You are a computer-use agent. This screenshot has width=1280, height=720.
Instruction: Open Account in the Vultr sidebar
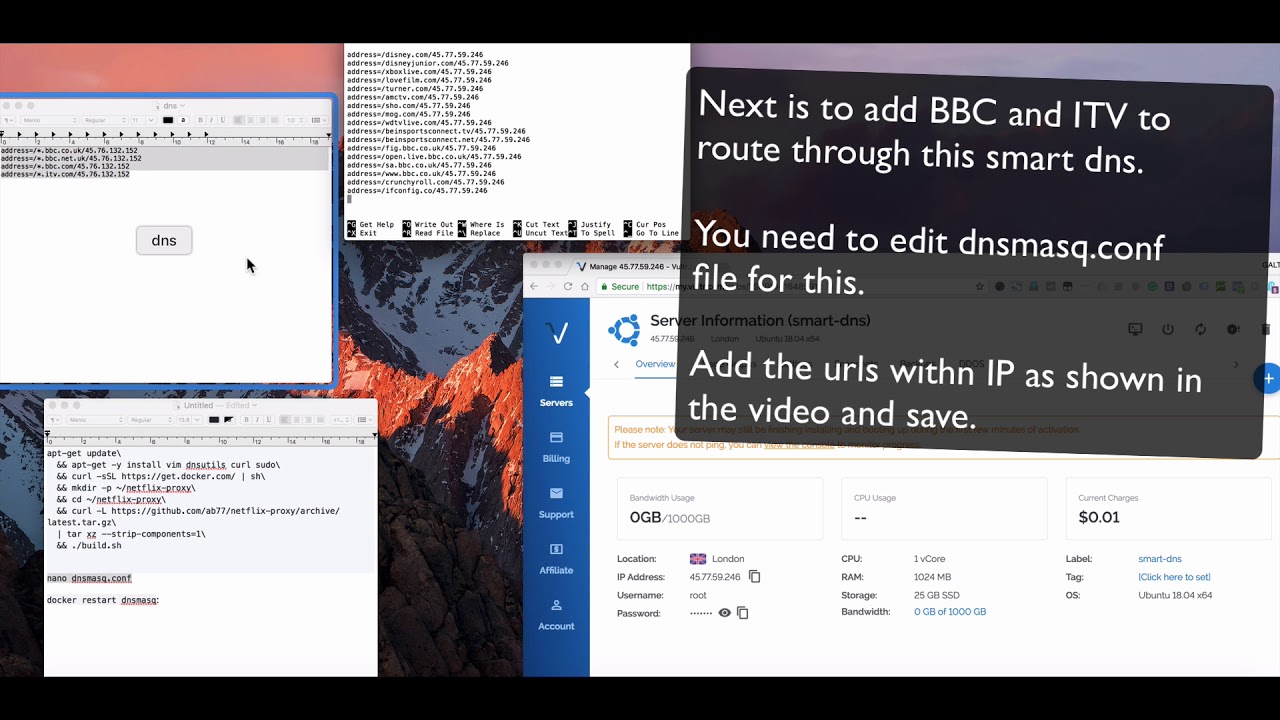click(556, 615)
